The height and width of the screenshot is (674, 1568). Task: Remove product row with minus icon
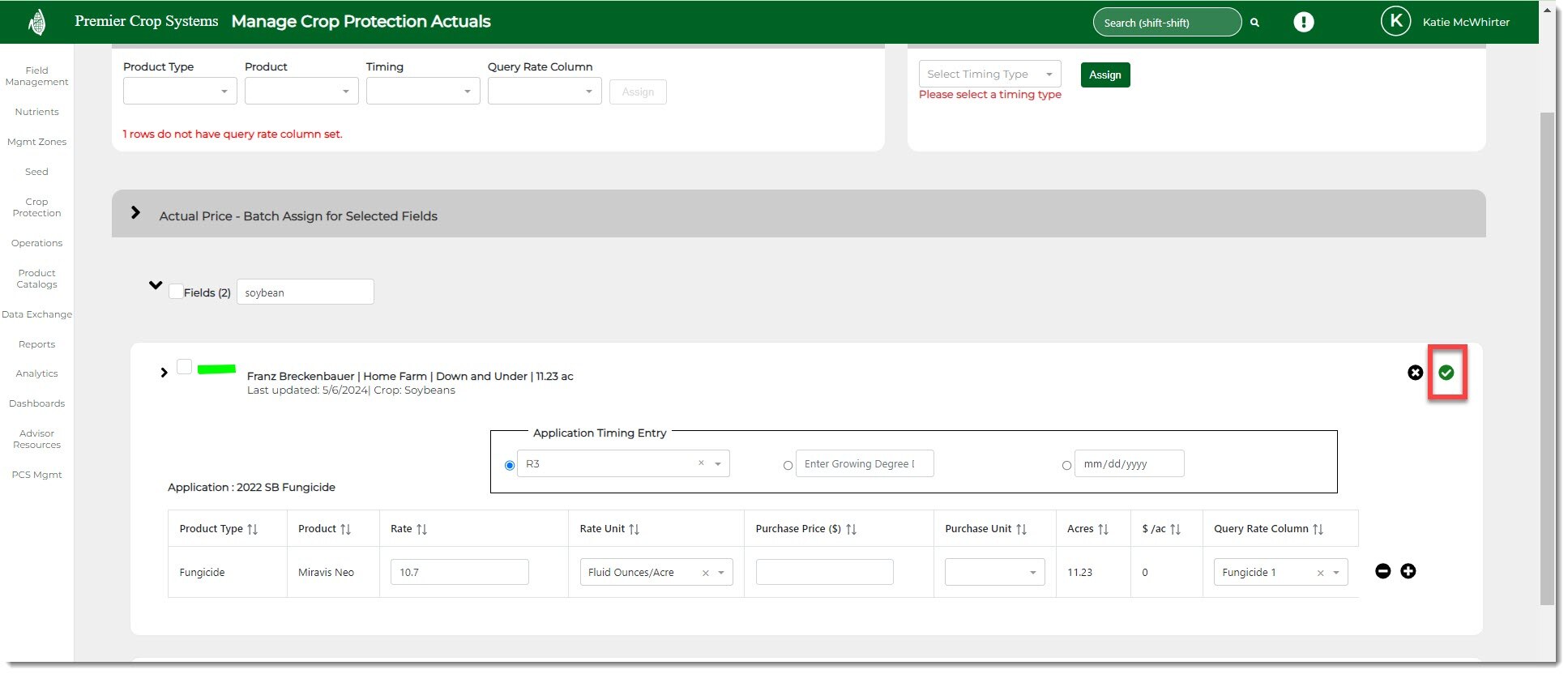(x=1383, y=571)
